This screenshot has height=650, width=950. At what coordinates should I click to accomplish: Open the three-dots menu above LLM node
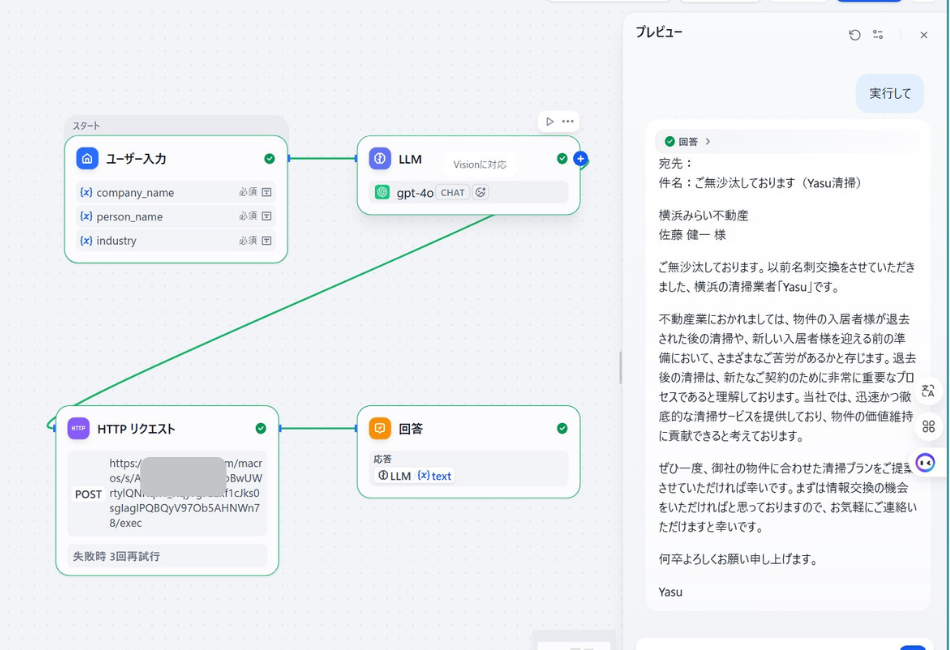pos(568,122)
